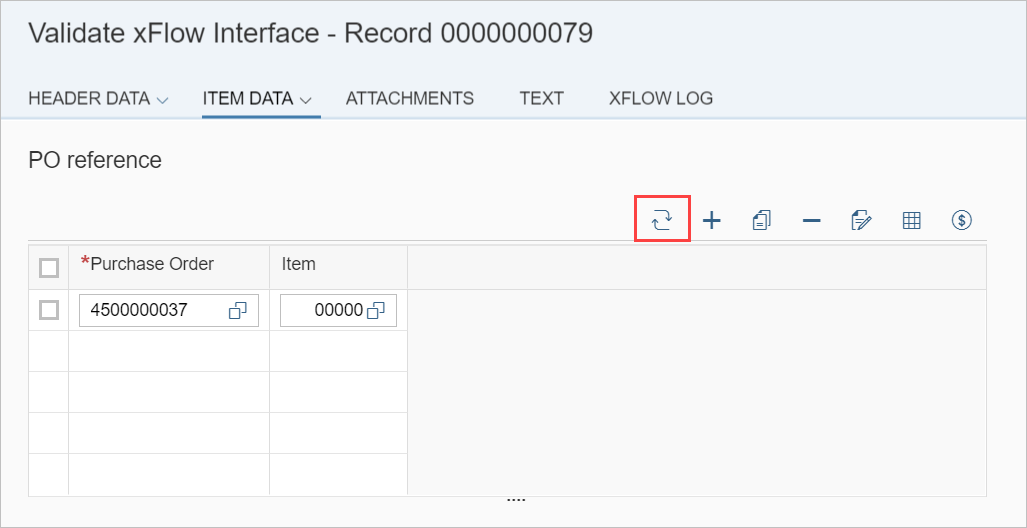This screenshot has height=528, width=1027.
Task: Click the Purchase Order column header
Action: 152,264
